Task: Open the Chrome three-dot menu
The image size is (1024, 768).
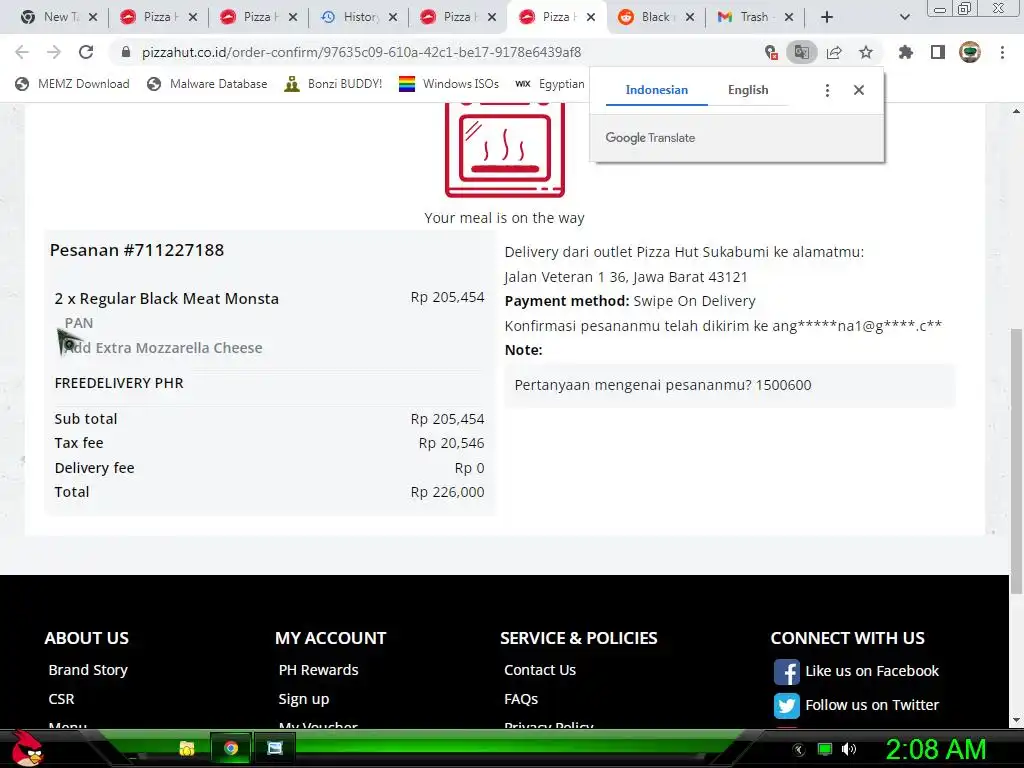Action: click(x=1002, y=52)
